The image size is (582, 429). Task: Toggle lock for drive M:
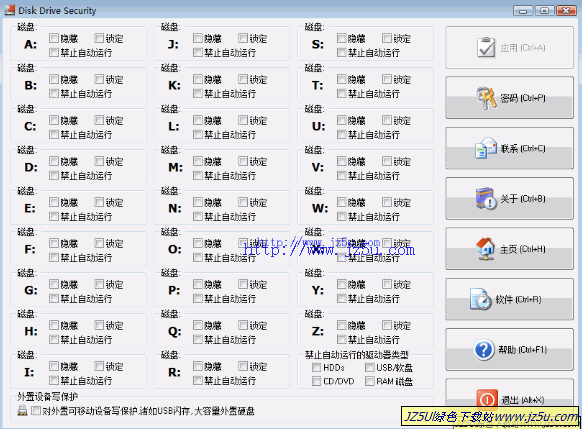[x=243, y=161]
